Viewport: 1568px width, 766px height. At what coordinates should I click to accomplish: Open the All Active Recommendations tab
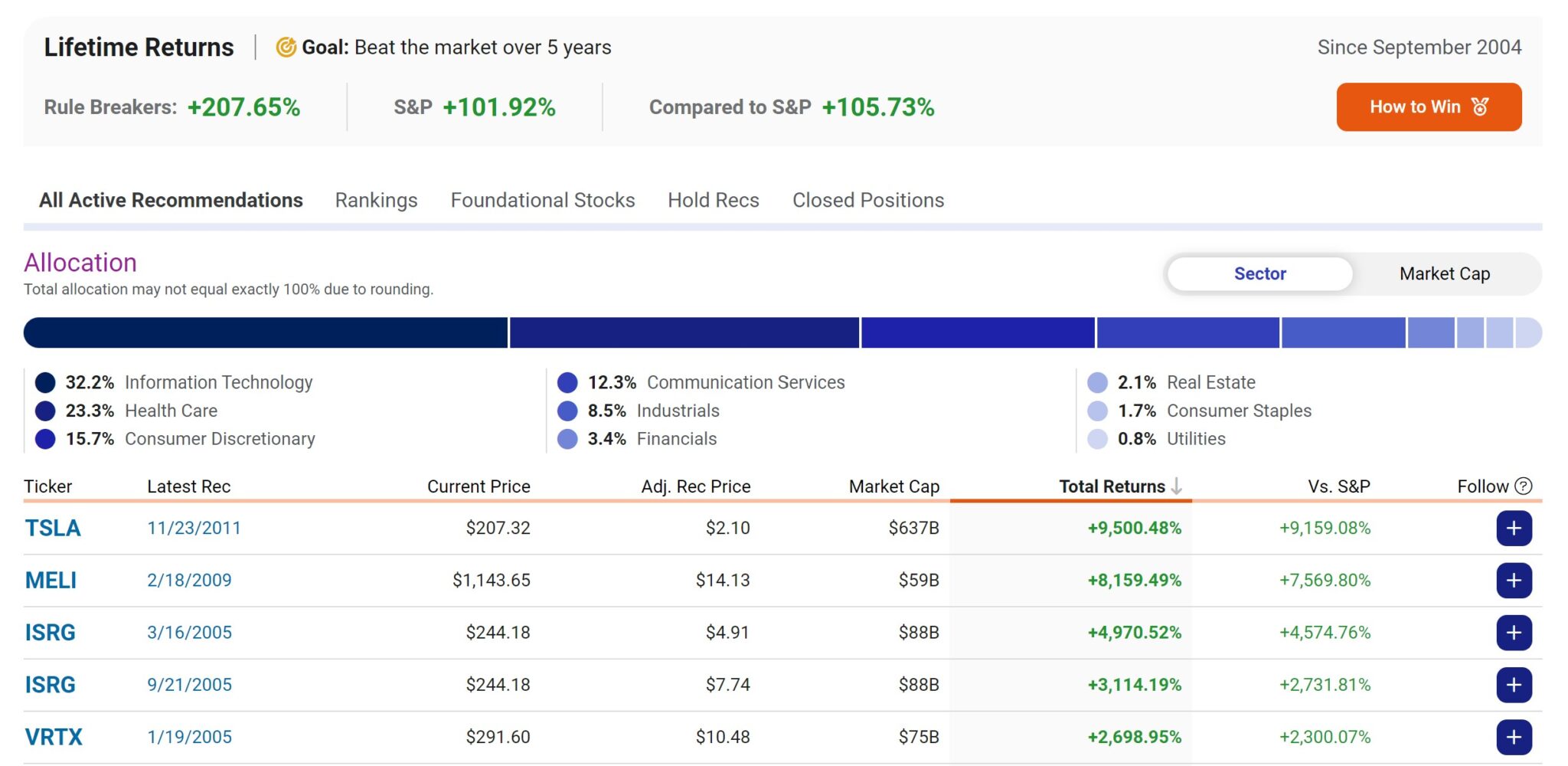(x=171, y=201)
